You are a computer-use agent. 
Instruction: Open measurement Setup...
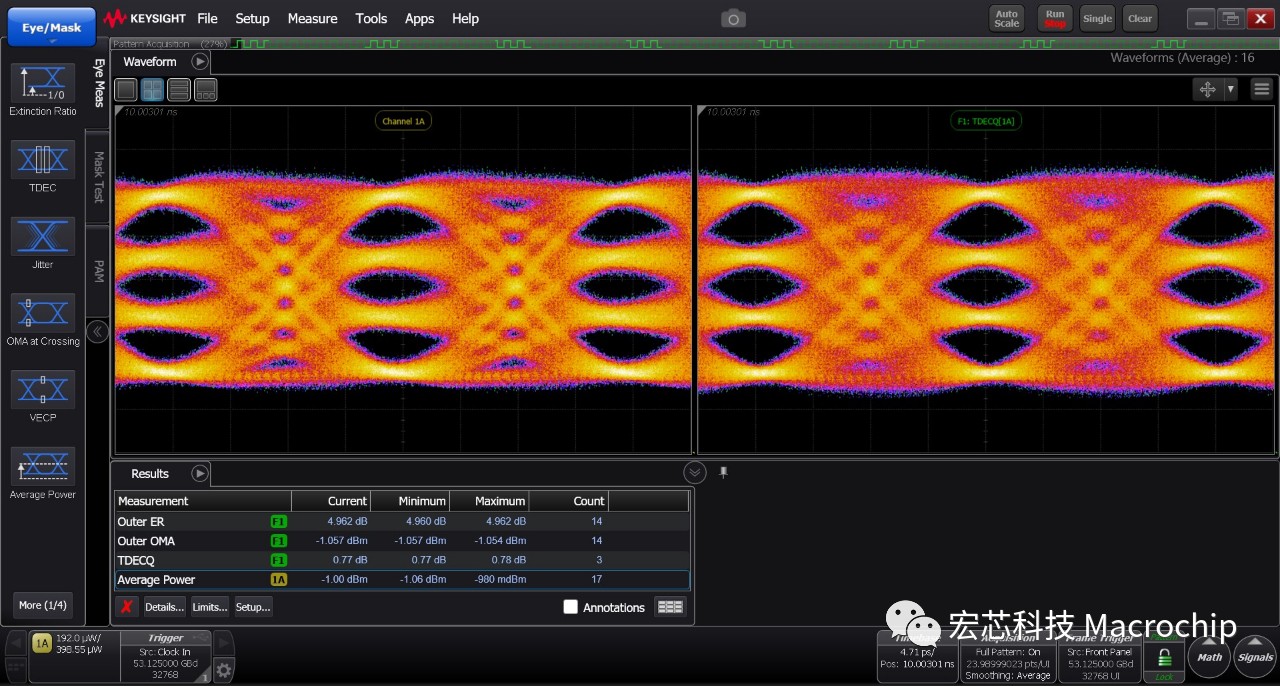(252, 607)
